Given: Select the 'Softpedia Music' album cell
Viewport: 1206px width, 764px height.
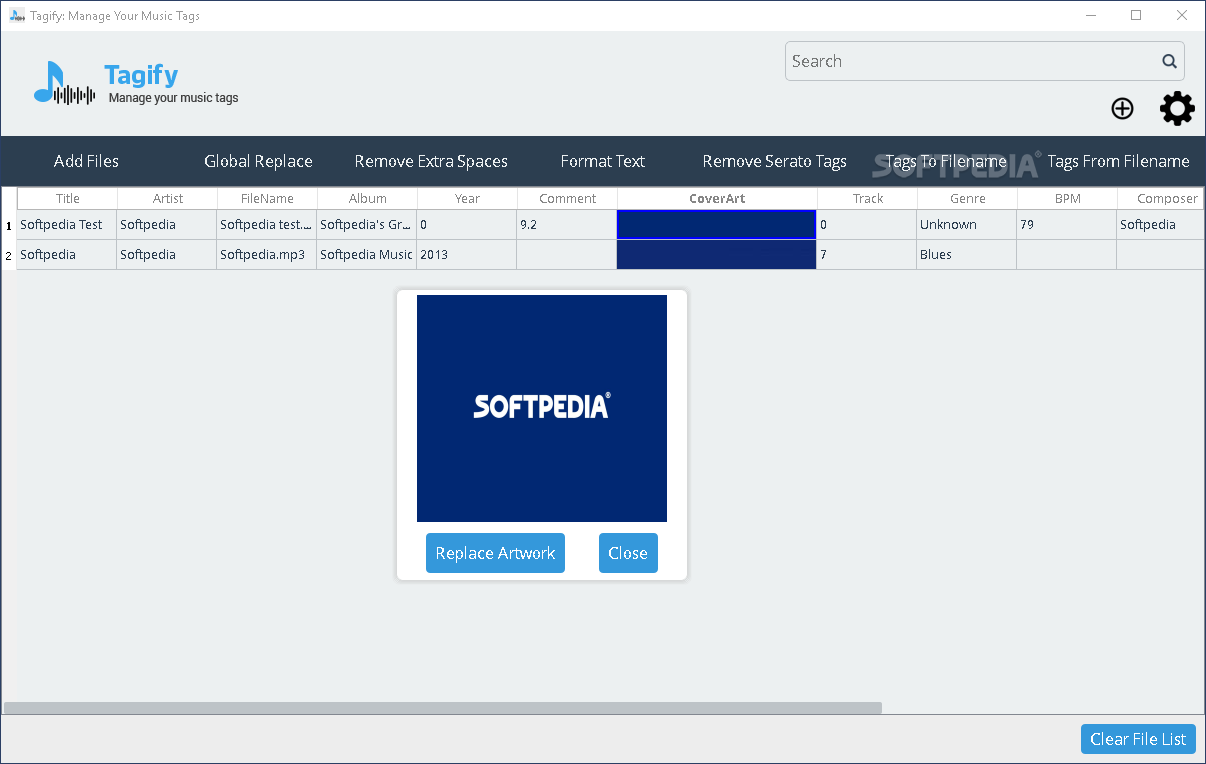Looking at the screenshot, I should pyautogui.click(x=367, y=255).
